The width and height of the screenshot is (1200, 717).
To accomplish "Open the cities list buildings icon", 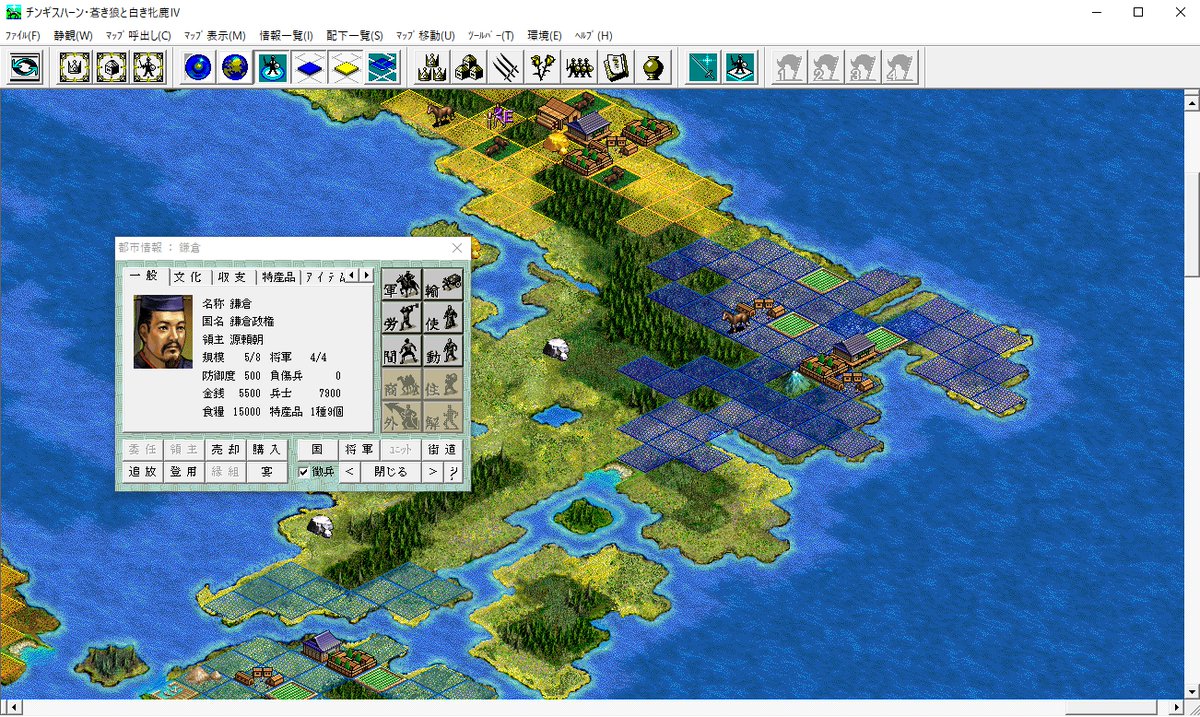I will click(469, 67).
